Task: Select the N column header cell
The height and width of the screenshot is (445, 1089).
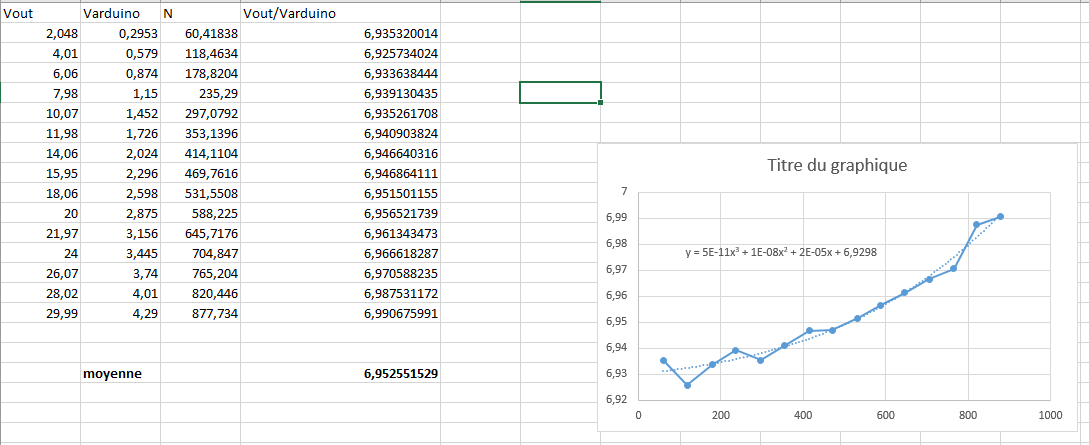Action: tap(200, 12)
